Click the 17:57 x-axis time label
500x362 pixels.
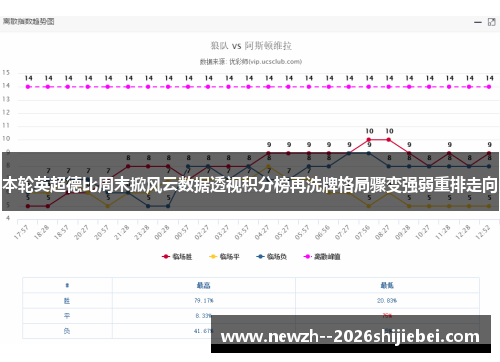tap(22, 232)
